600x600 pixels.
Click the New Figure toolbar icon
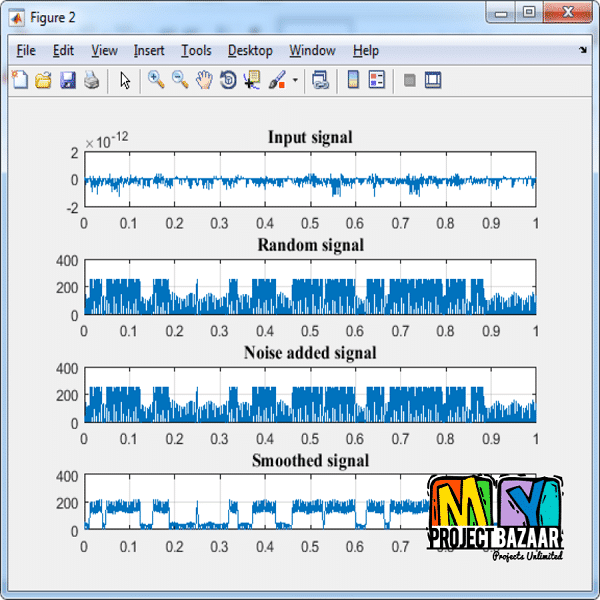[x=20, y=80]
